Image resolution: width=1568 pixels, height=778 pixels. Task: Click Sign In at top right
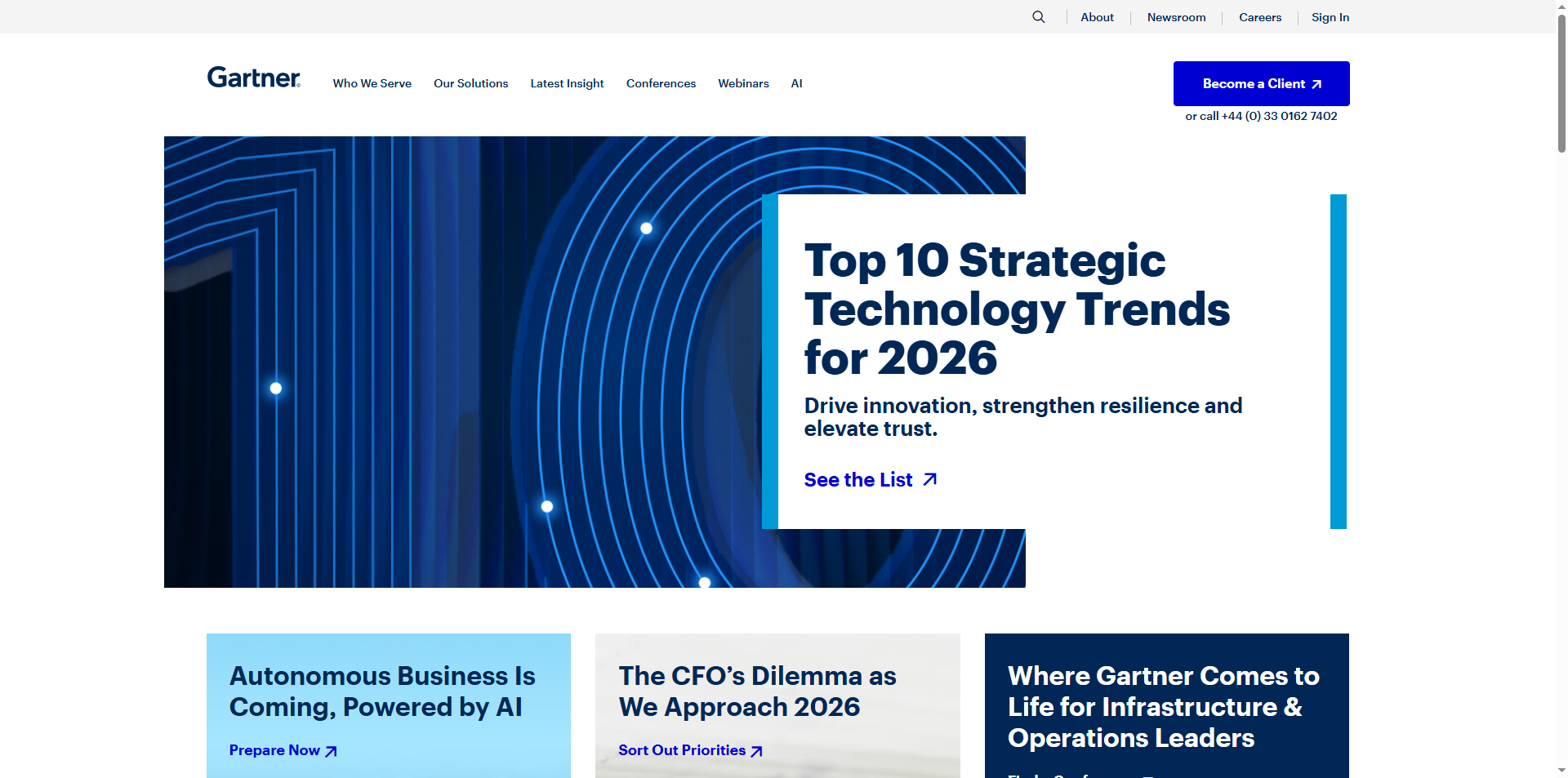point(1330,17)
